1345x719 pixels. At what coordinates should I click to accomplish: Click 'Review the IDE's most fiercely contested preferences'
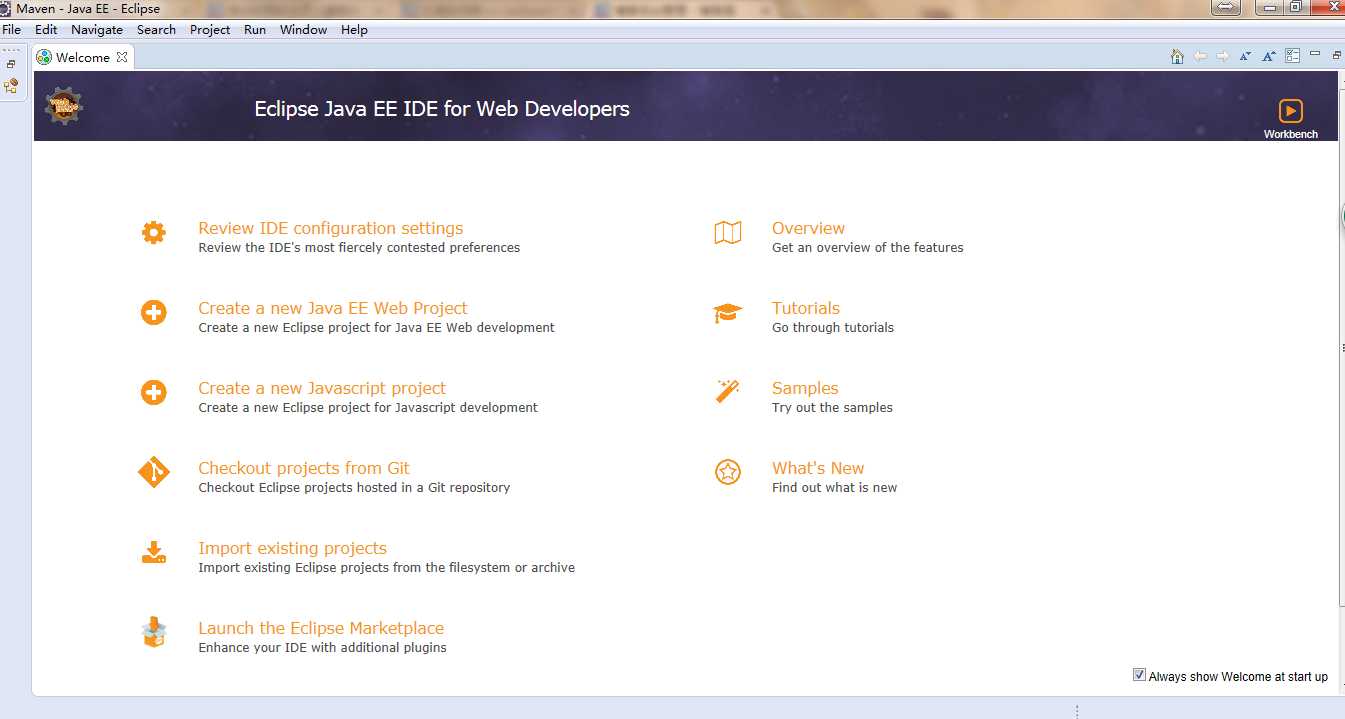pyautogui.click(x=359, y=247)
